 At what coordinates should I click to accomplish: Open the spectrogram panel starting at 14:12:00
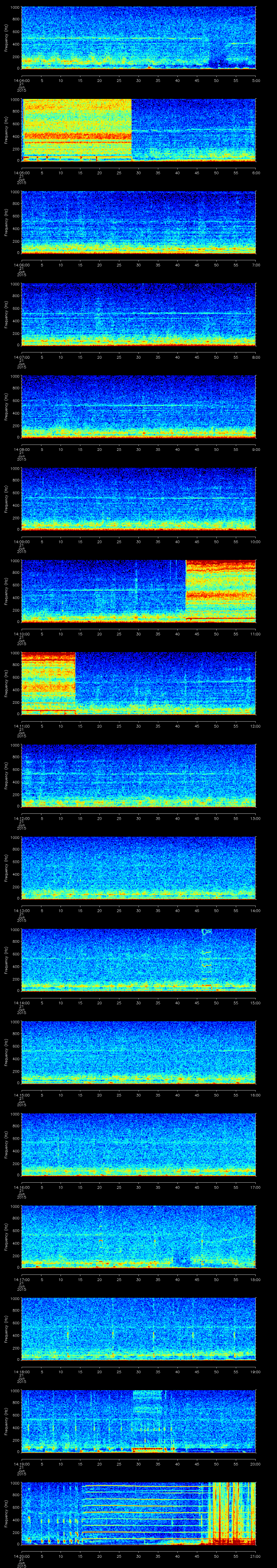[x=138, y=775]
